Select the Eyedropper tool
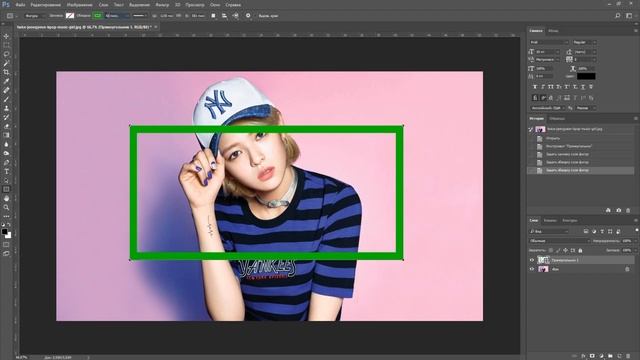The height and width of the screenshot is (360, 640). pyautogui.click(x=6, y=81)
